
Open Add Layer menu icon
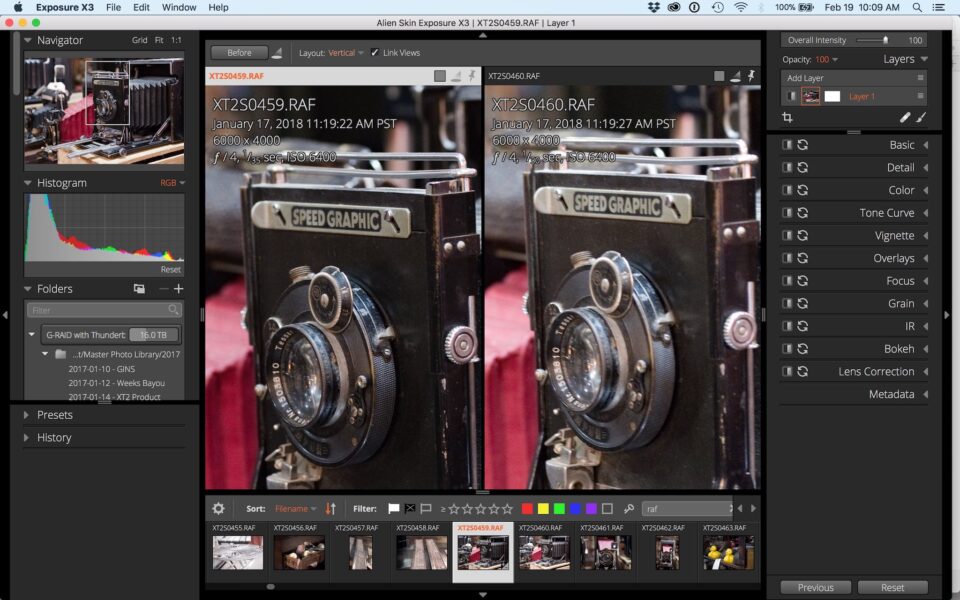click(920, 78)
